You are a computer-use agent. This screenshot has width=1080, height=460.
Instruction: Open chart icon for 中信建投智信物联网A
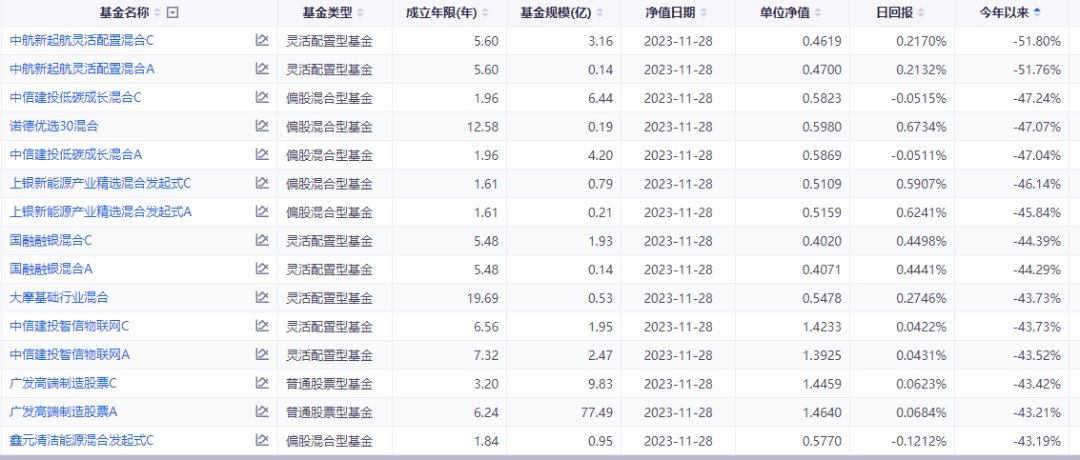[x=262, y=355]
